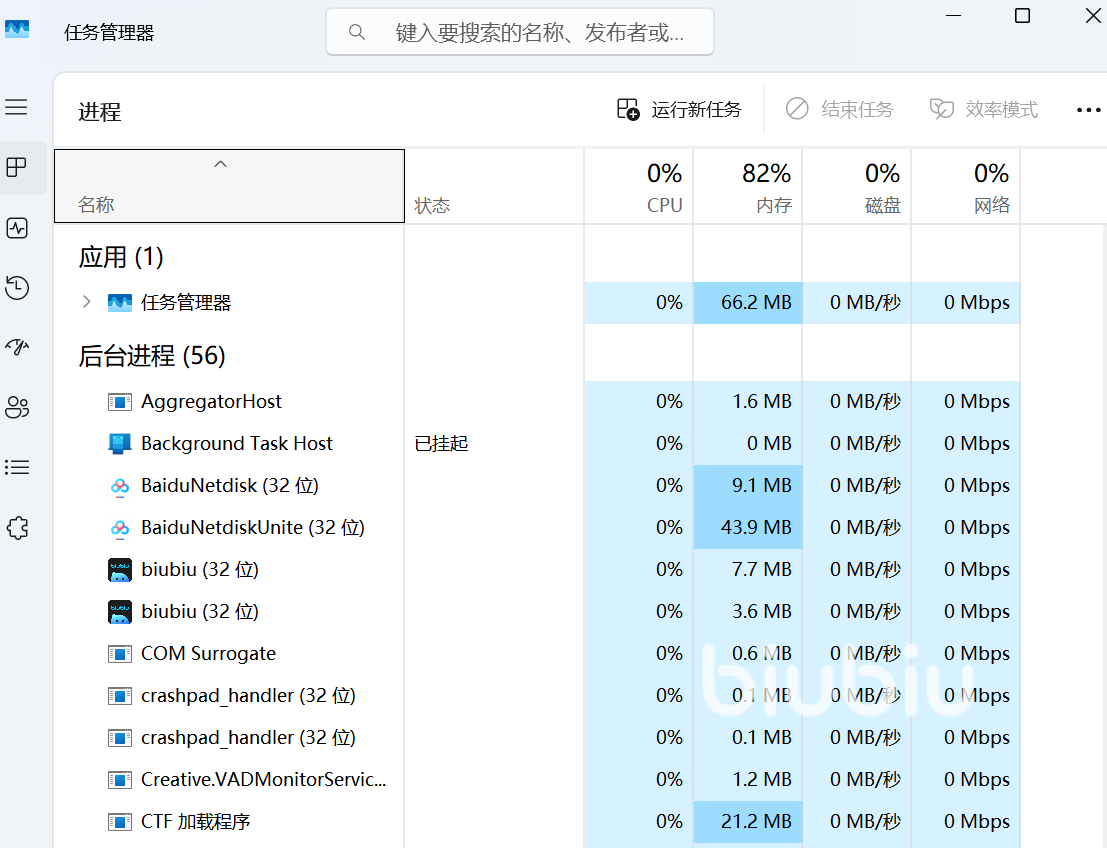Collapse the 名称 column sort arrow
The width and height of the screenshot is (1107, 848).
[x=221, y=164]
